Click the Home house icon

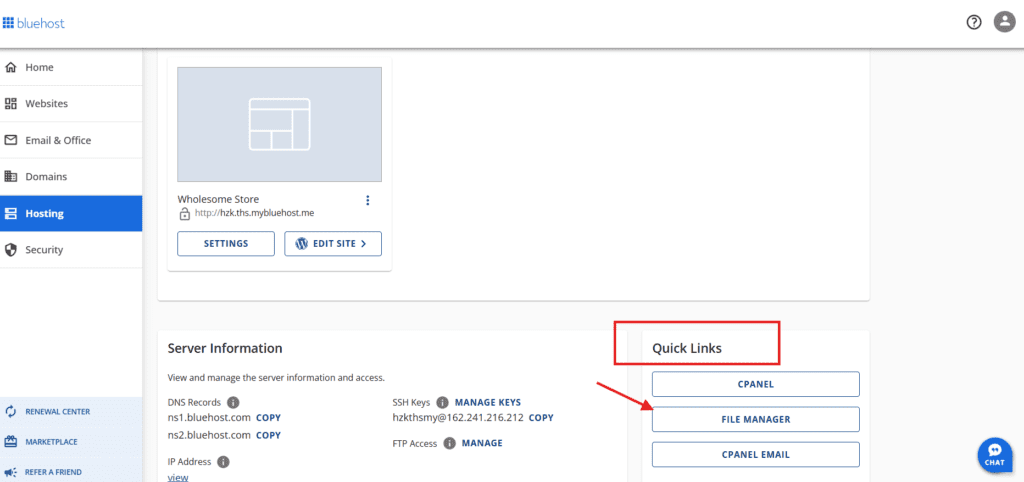click(11, 67)
